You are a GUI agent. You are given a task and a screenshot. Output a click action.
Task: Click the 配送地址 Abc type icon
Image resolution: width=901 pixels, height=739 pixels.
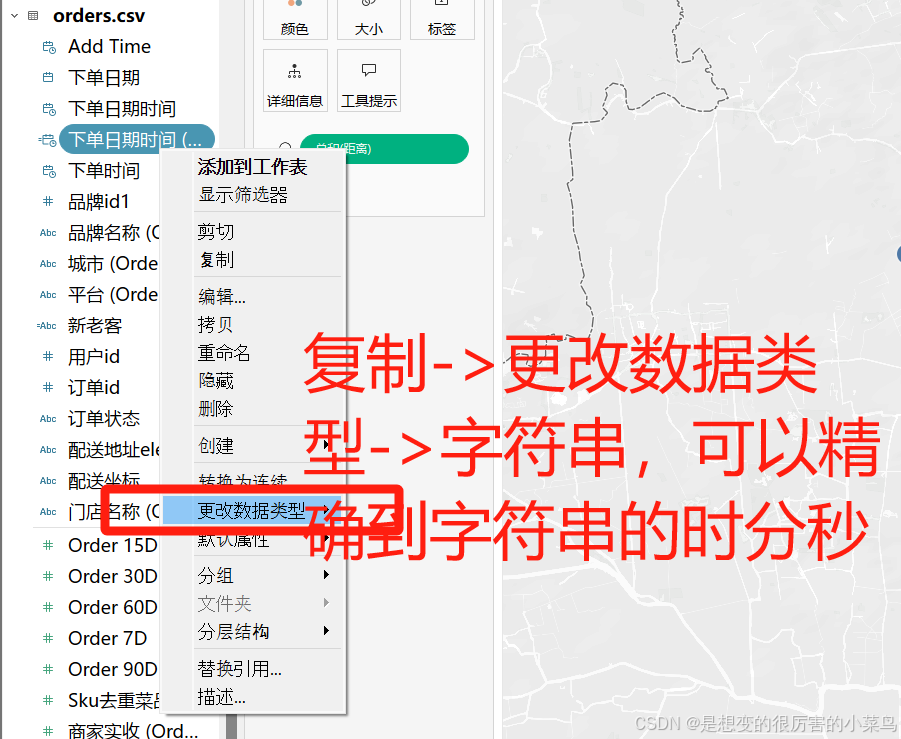[x=48, y=450]
